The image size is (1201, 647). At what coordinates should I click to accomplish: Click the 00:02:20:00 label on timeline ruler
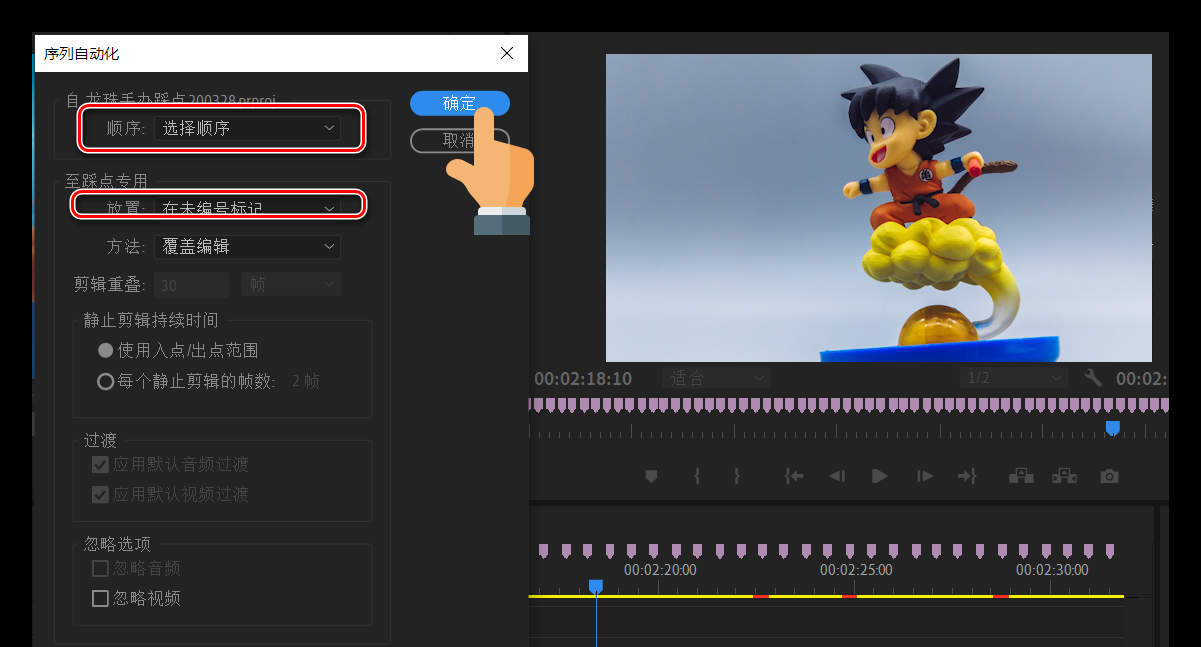(660, 570)
